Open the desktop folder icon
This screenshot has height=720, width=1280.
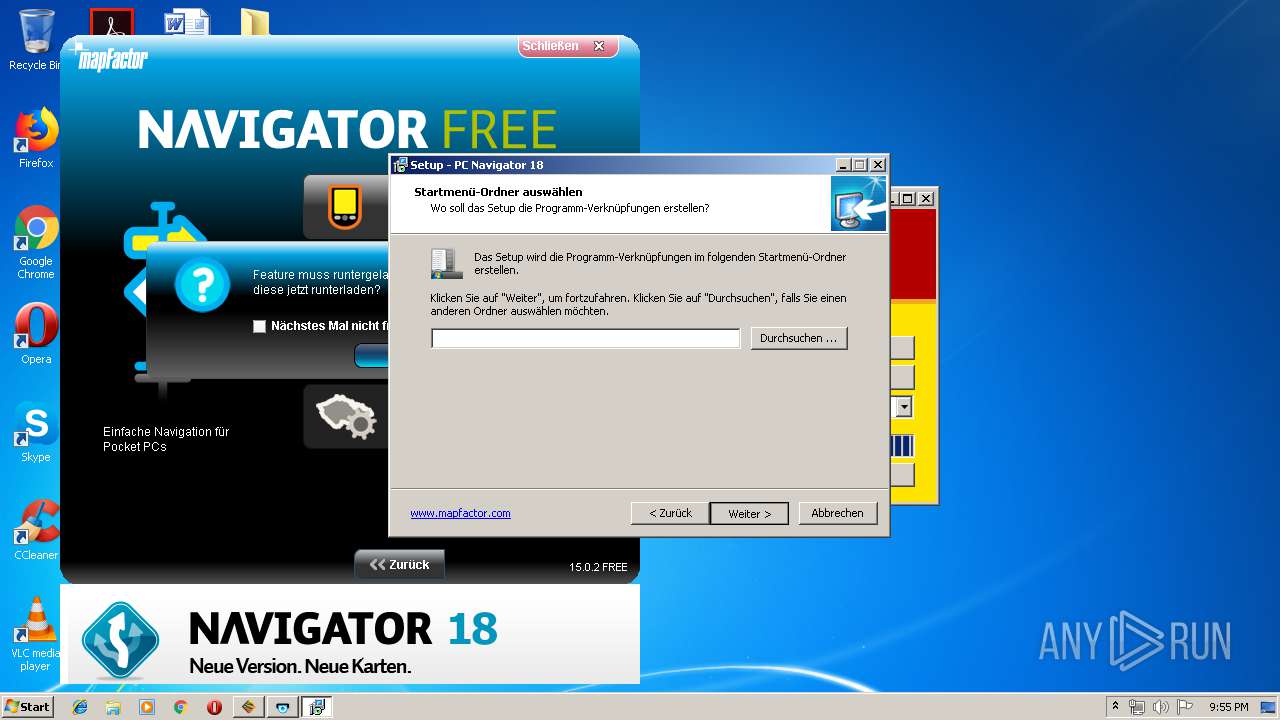[x=255, y=22]
